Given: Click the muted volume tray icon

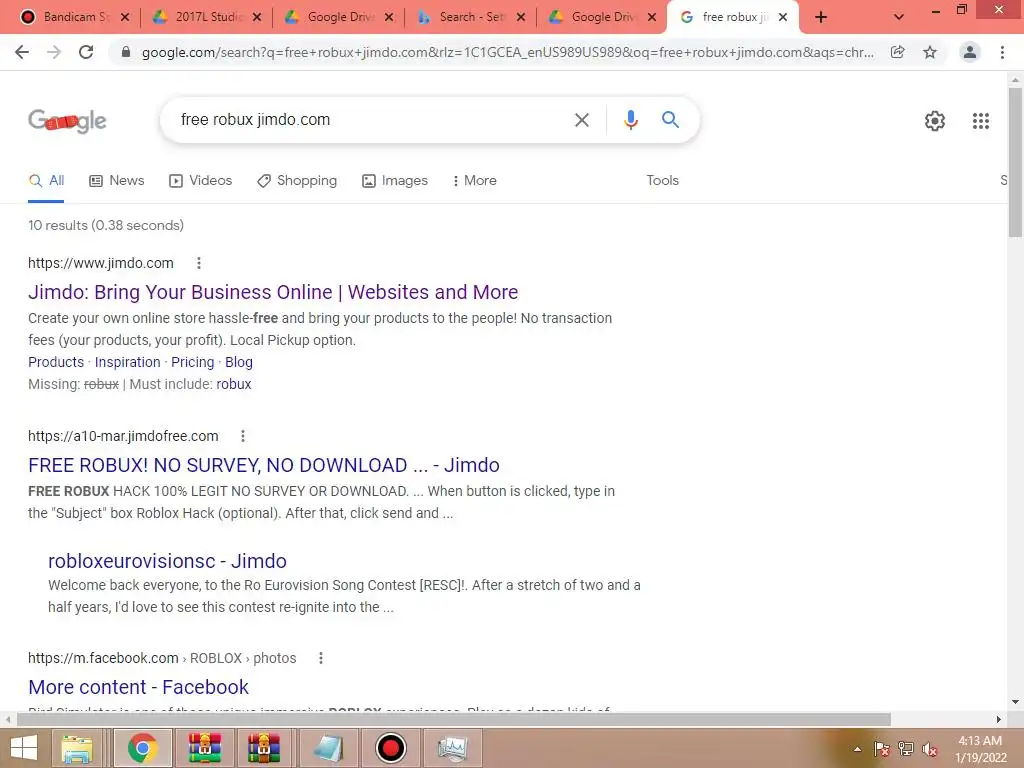Looking at the screenshot, I should 929,749.
